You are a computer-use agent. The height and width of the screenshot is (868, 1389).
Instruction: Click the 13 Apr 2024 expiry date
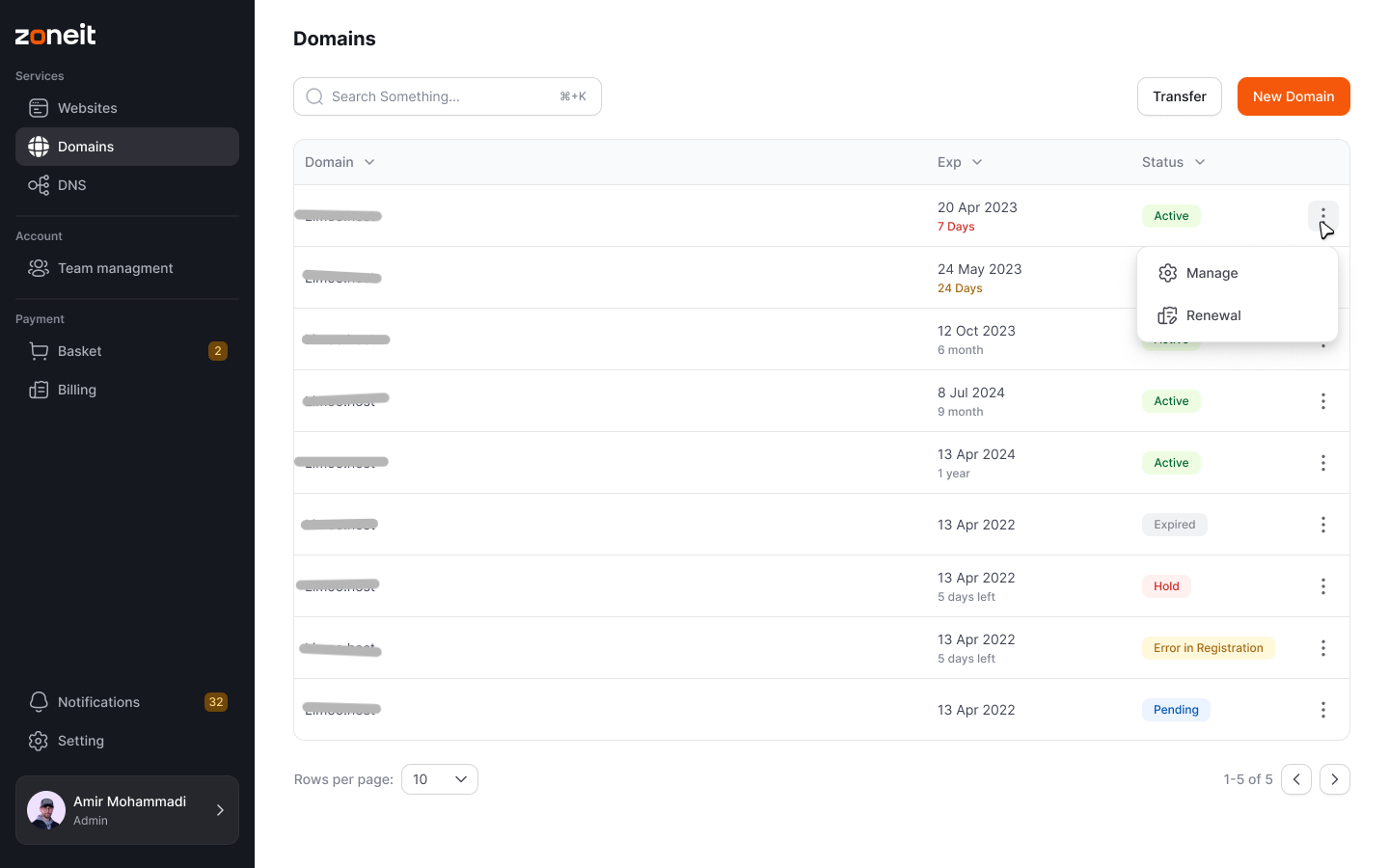click(976, 454)
